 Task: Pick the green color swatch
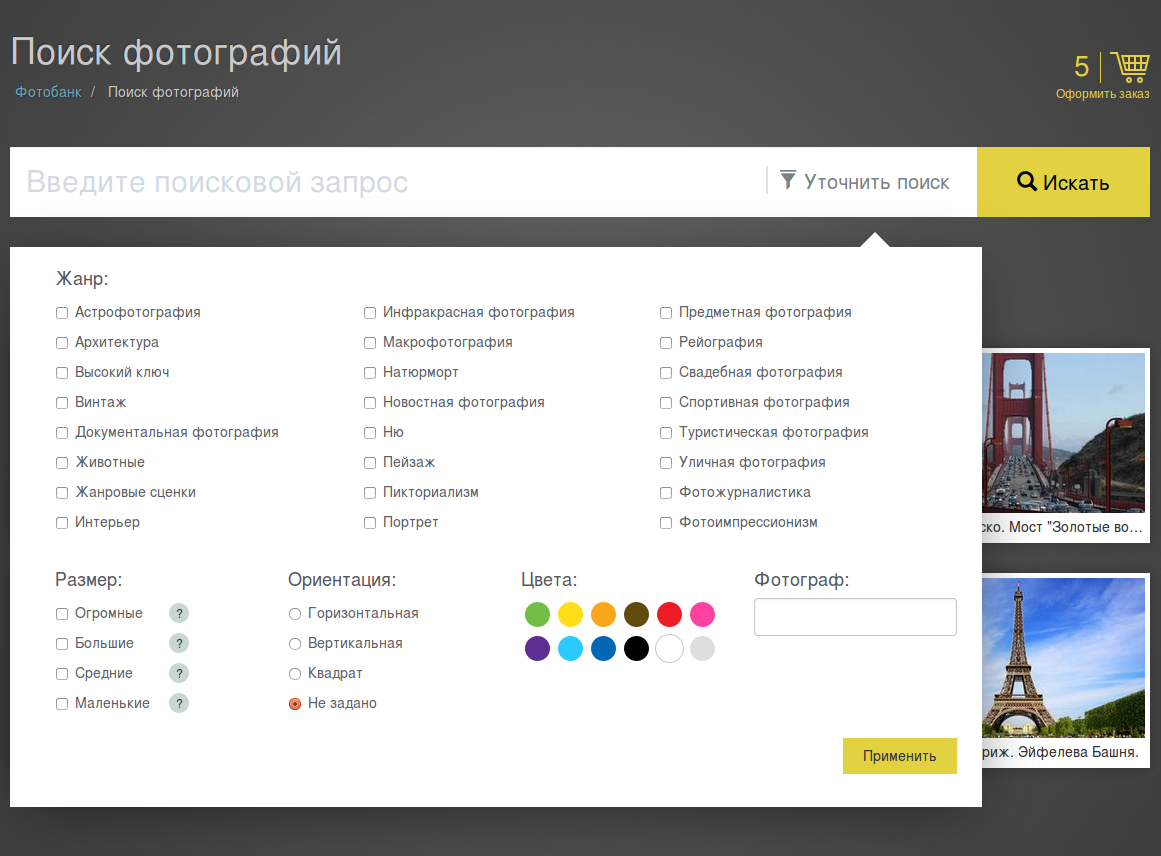pyautogui.click(x=537, y=614)
